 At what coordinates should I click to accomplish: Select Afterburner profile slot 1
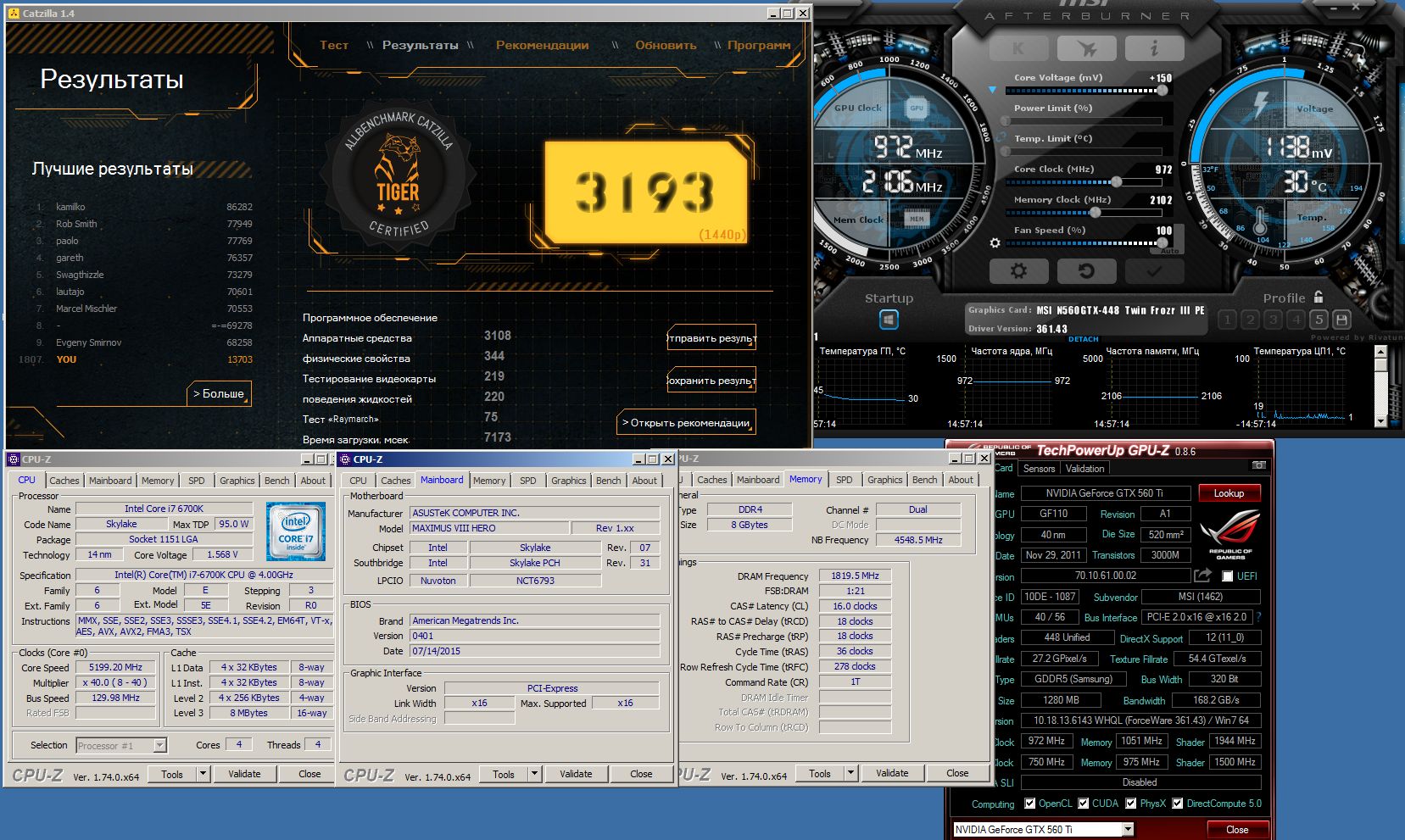coord(1227,320)
